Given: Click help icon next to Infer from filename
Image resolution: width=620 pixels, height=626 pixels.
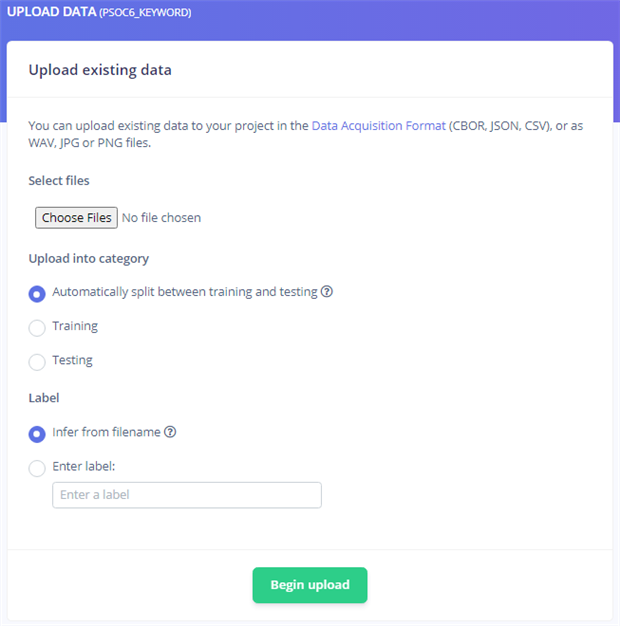Looking at the screenshot, I should click(170, 432).
